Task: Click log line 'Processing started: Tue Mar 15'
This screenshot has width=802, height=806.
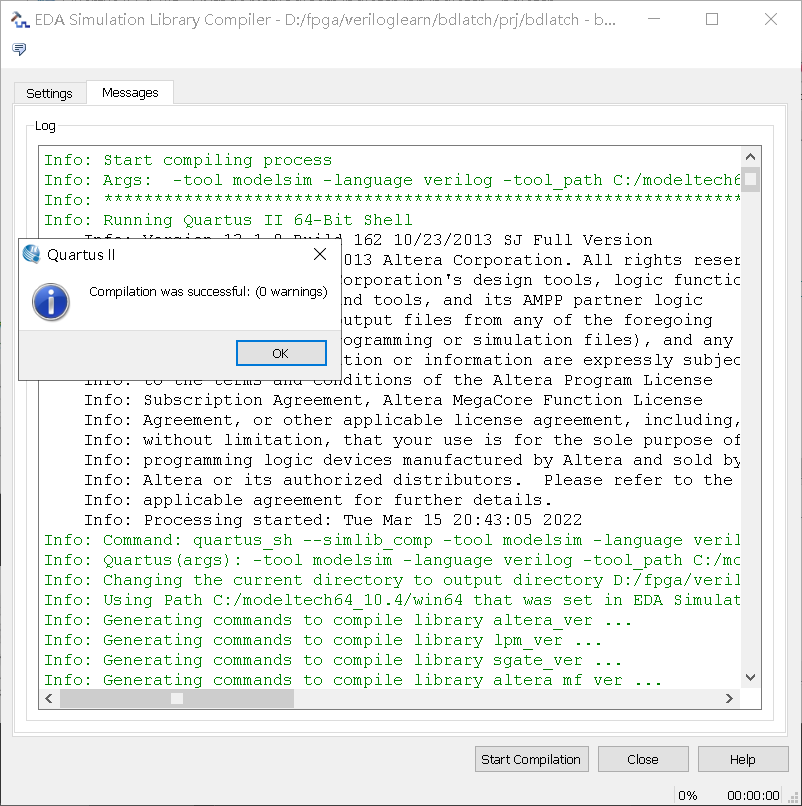Action: (333, 520)
